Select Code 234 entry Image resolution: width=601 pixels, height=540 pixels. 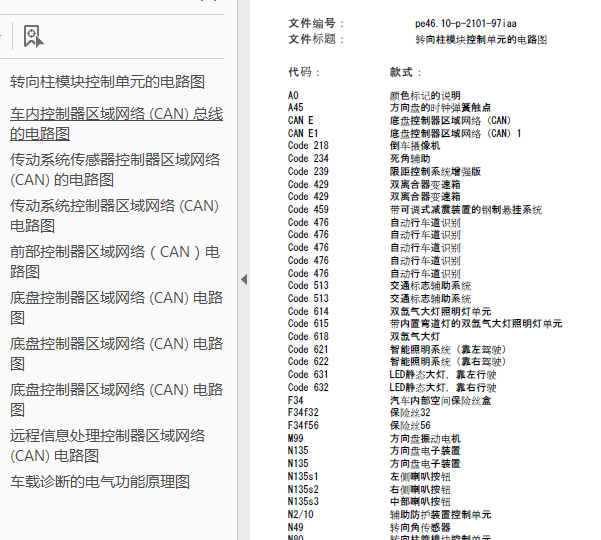[308, 159]
